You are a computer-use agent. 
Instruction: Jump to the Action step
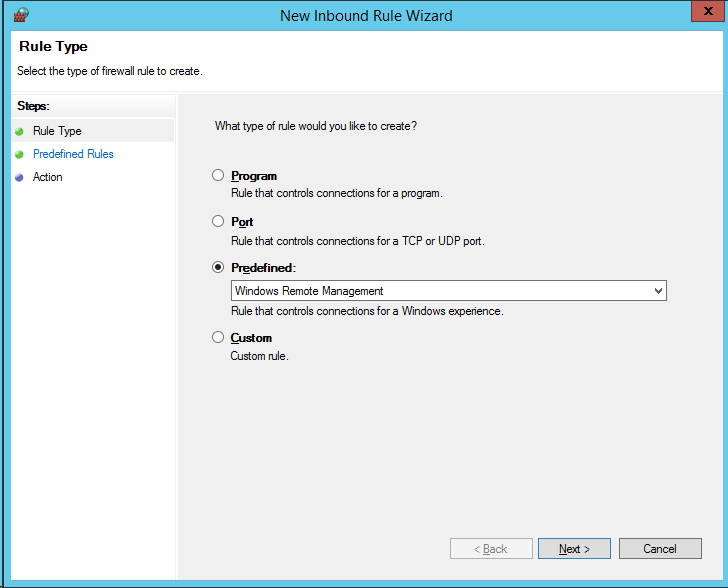click(47, 177)
